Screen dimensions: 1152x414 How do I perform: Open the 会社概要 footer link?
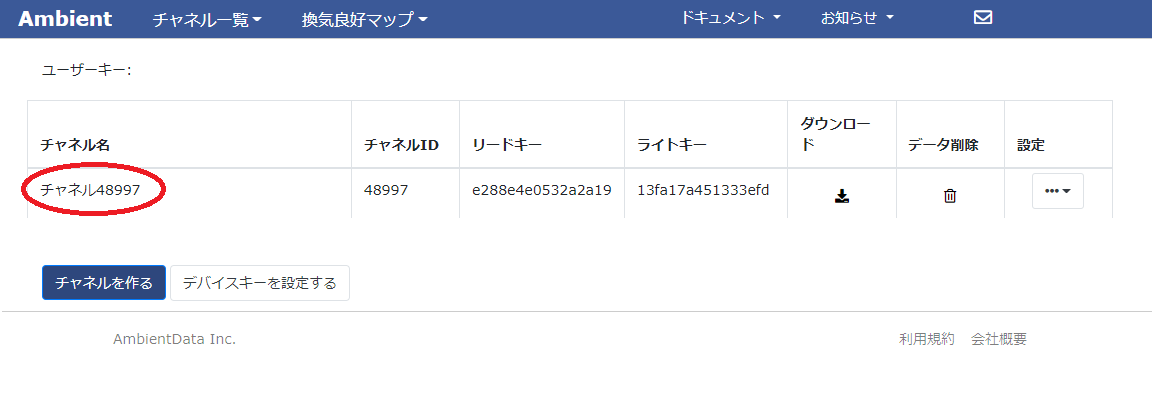tap(999, 339)
